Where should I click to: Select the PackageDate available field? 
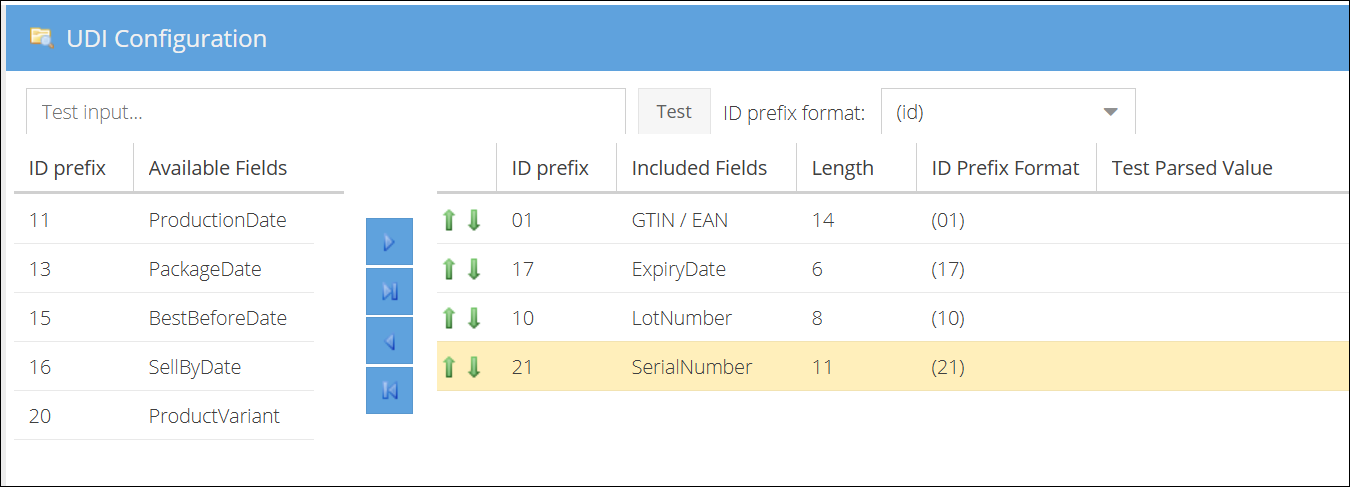[205, 269]
